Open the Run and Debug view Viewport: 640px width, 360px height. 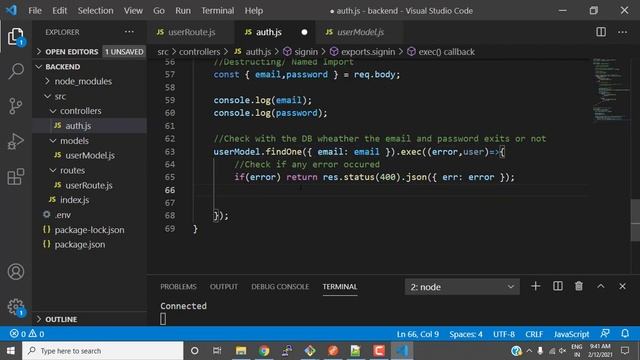(16, 141)
